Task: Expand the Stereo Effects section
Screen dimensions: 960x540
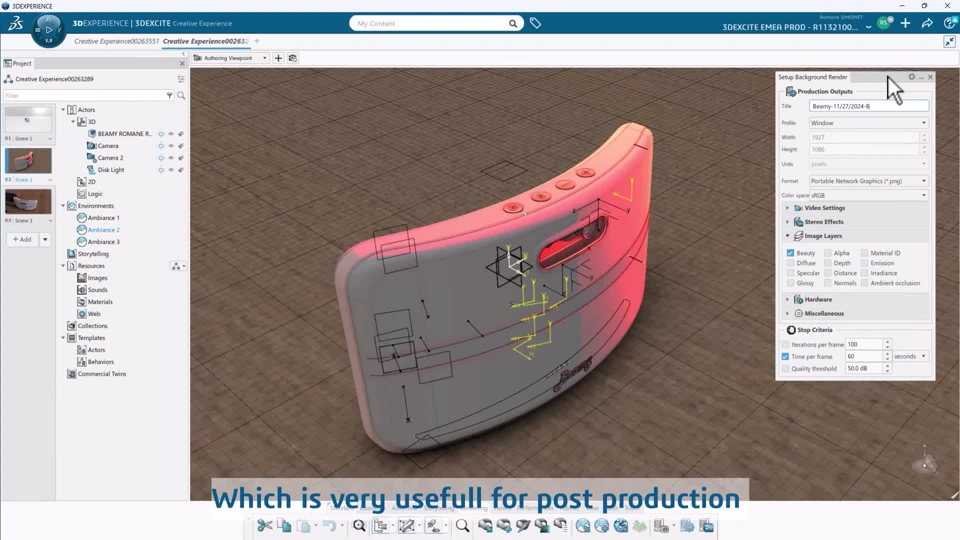Action: [787, 222]
